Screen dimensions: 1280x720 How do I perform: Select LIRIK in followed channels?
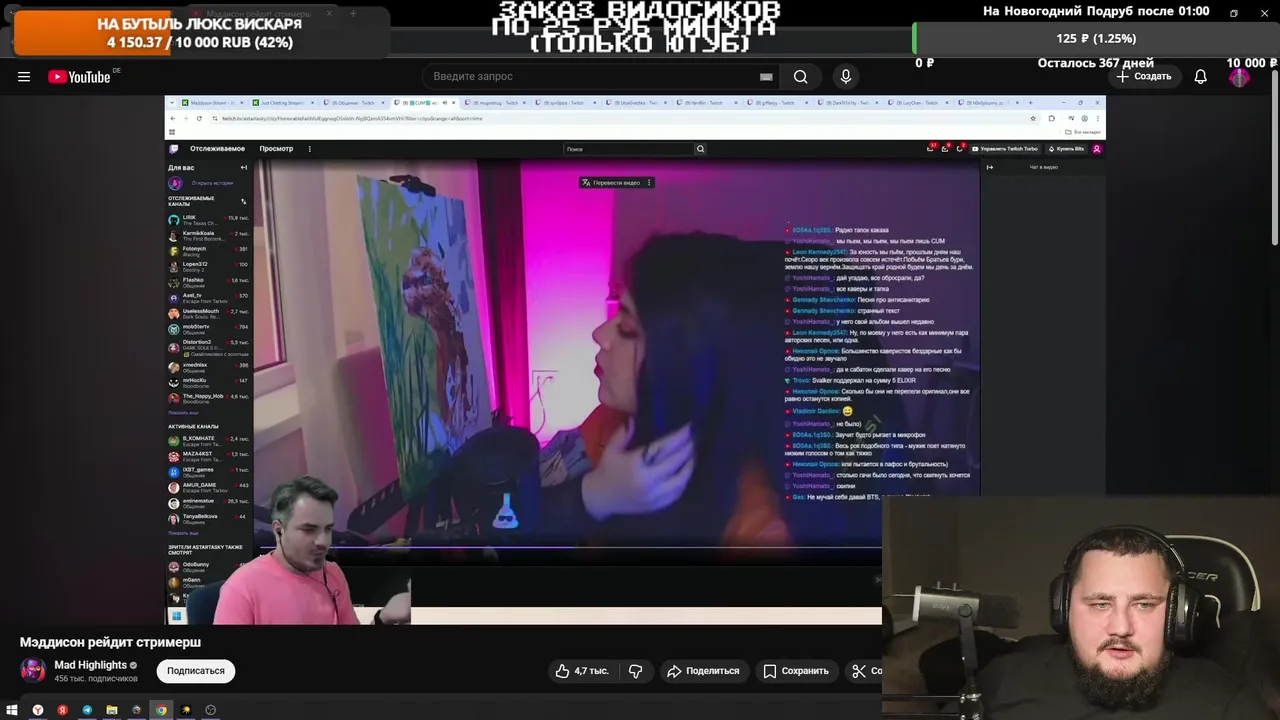pyautogui.click(x=208, y=219)
